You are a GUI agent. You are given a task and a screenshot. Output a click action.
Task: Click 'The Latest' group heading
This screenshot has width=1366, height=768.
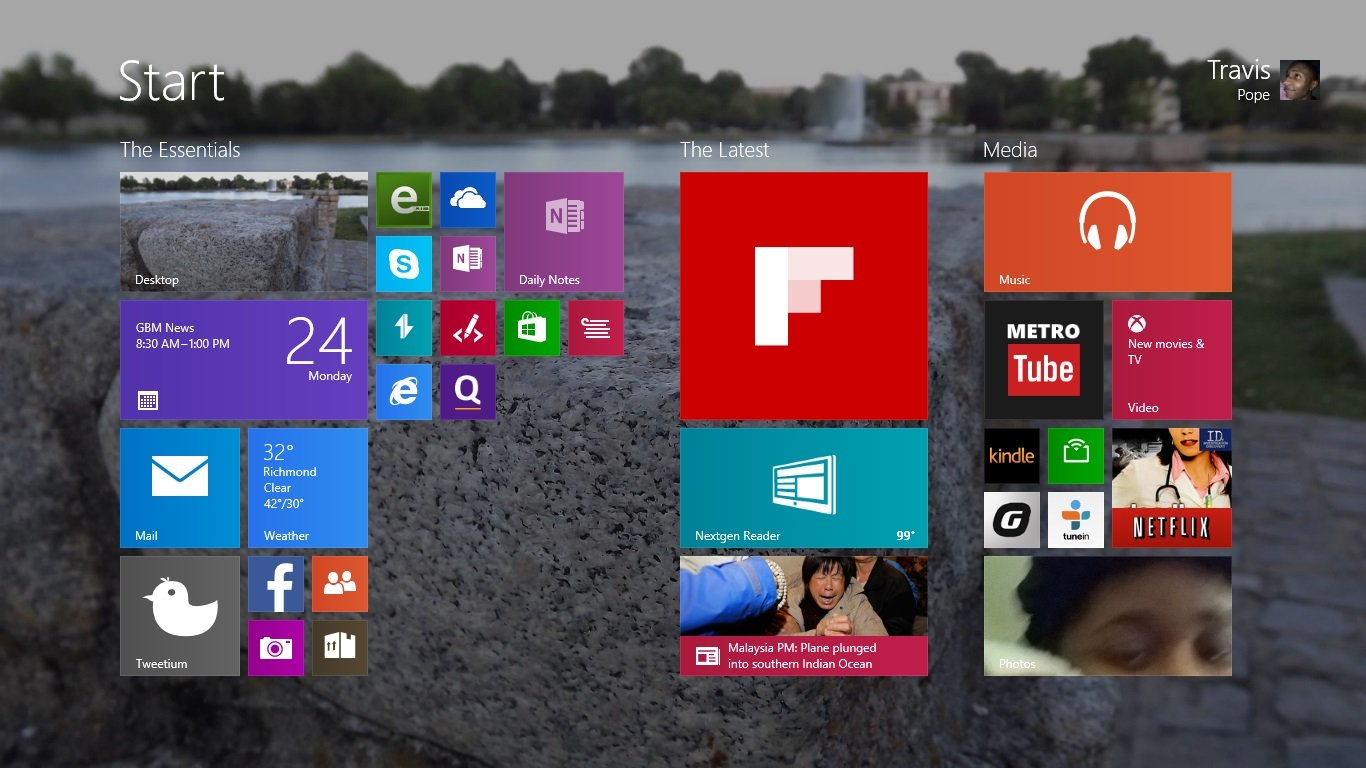pyautogui.click(x=725, y=150)
